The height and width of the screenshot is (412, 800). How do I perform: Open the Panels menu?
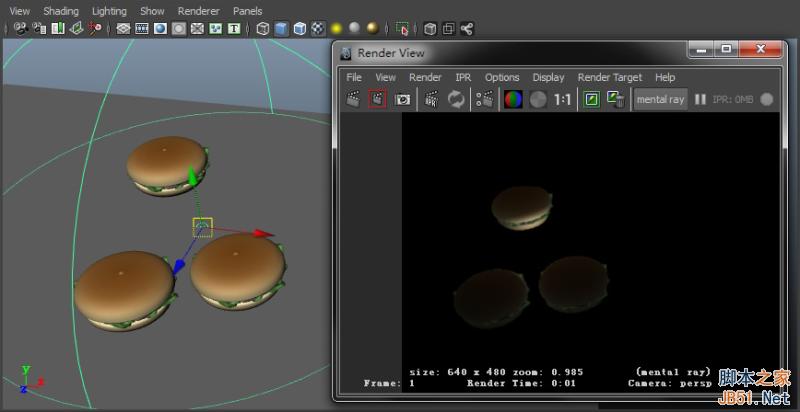(247, 11)
